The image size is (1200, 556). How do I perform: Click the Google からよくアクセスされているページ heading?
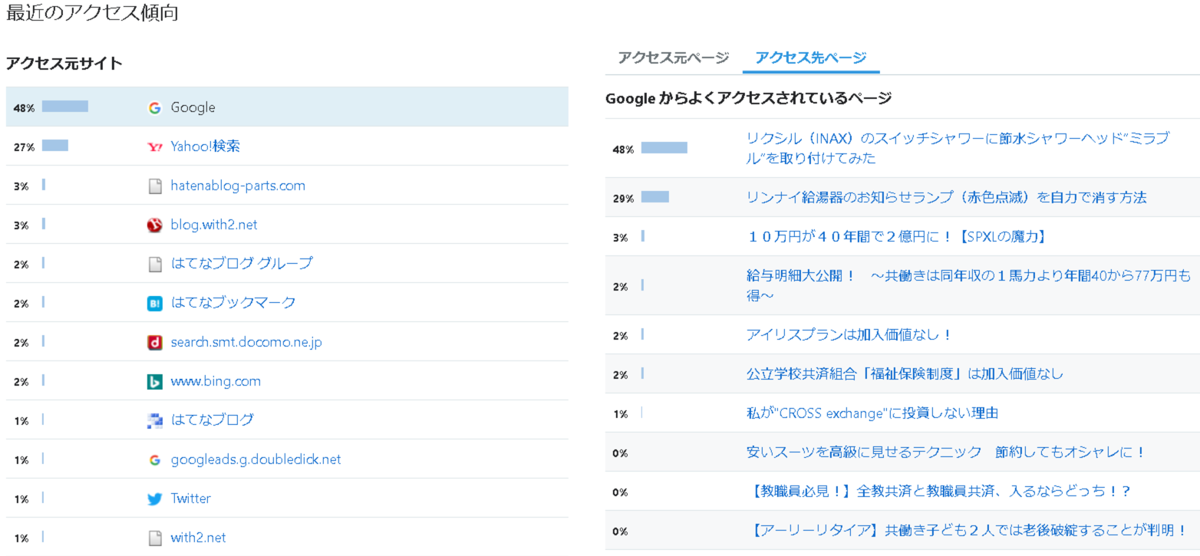click(748, 98)
